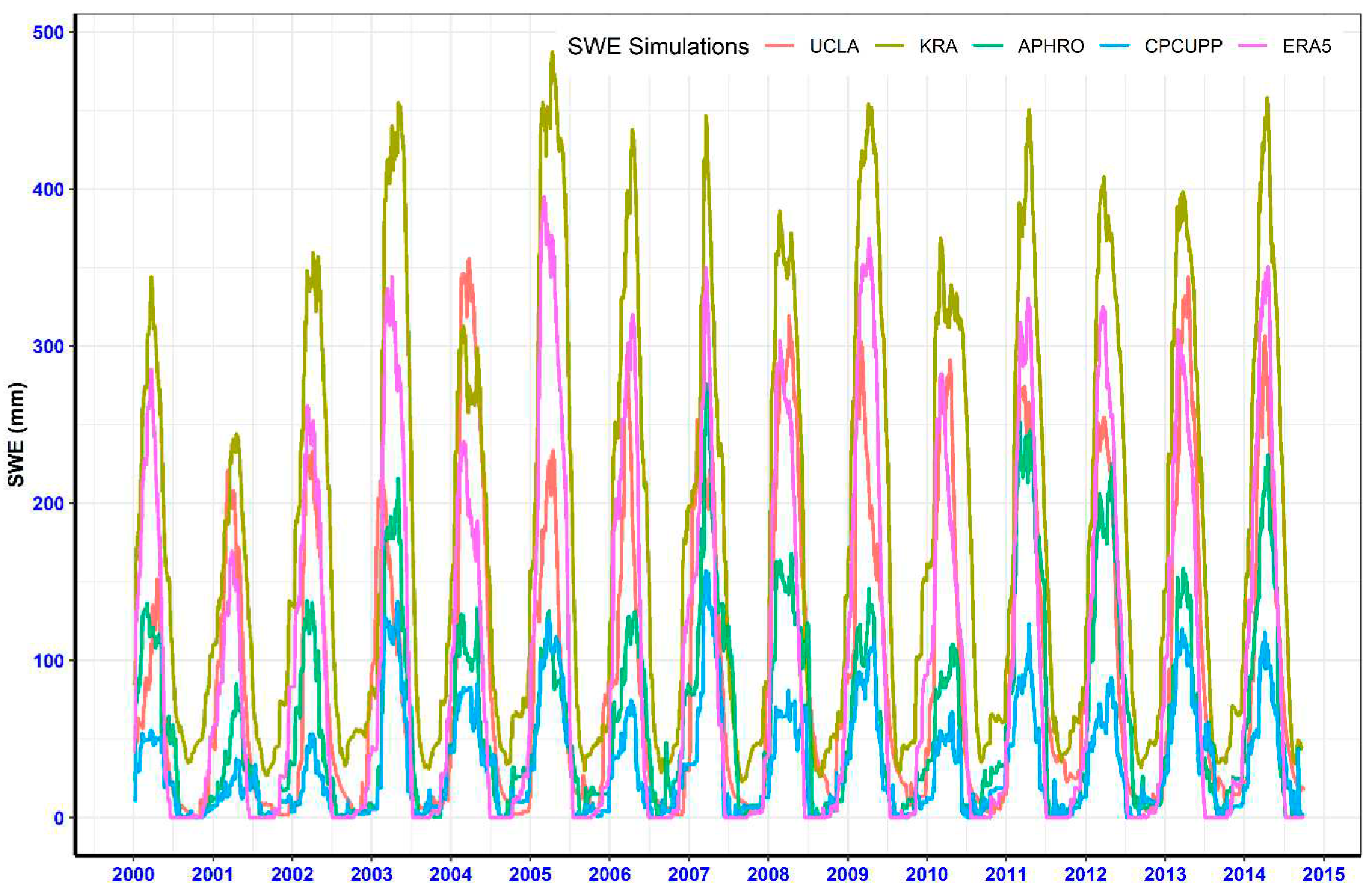Viewport: 1372px width, 890px height.
Task: Click the 2000 x-axis year label
Action: pos(133,874)
